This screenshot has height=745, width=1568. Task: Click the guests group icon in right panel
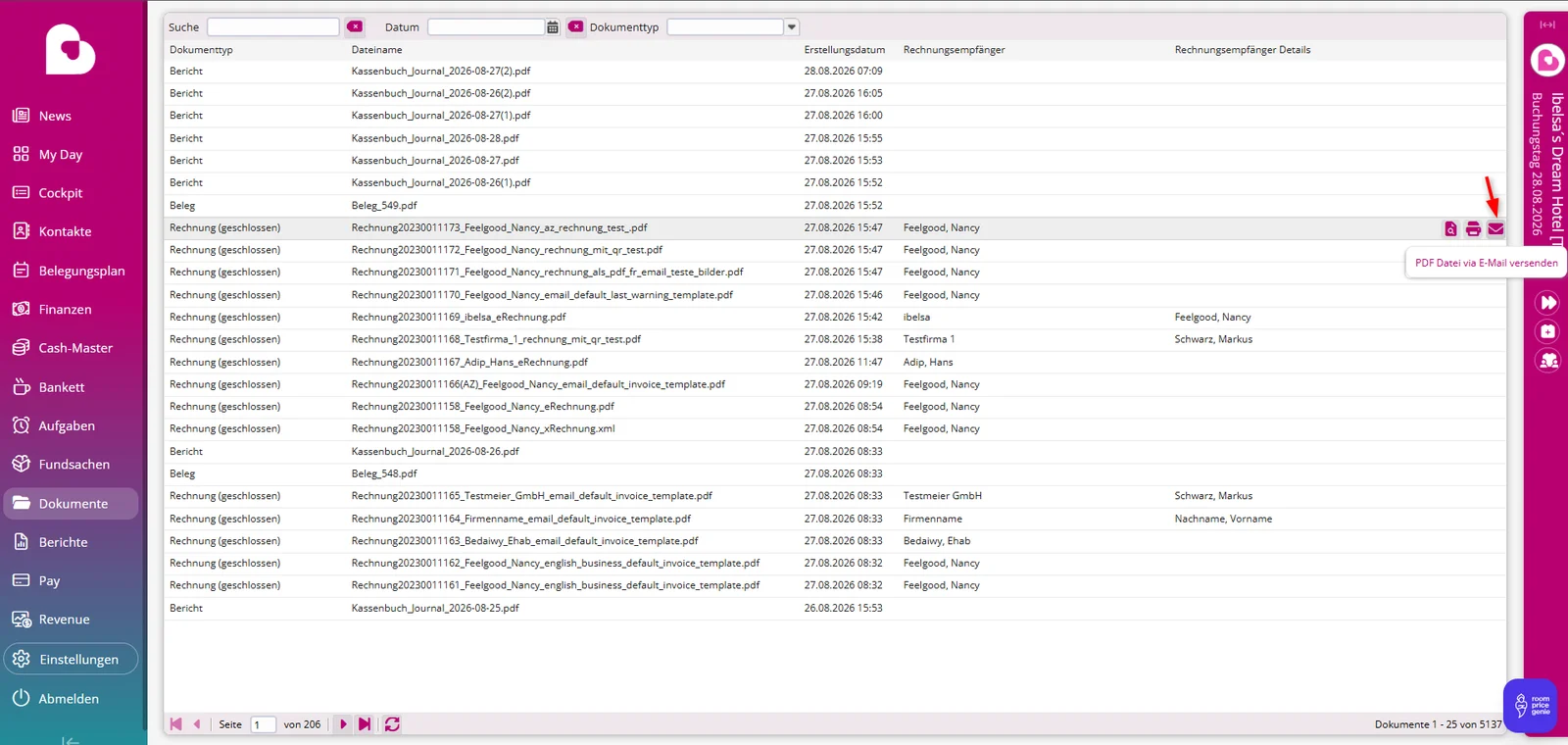1548,361
